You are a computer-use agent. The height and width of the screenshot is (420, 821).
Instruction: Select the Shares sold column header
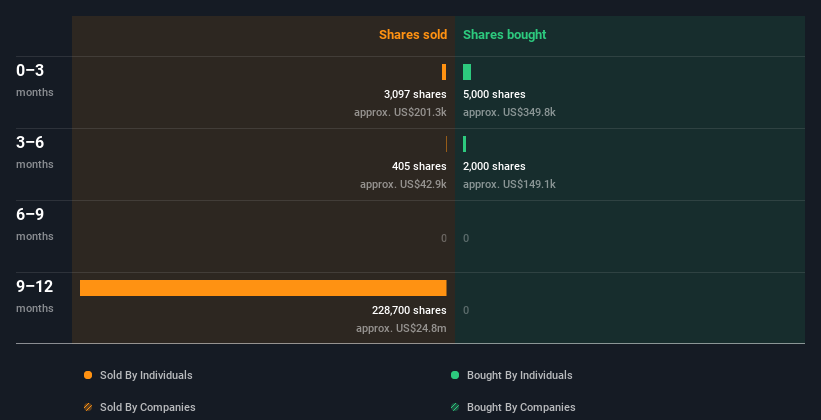coord(412,35)
